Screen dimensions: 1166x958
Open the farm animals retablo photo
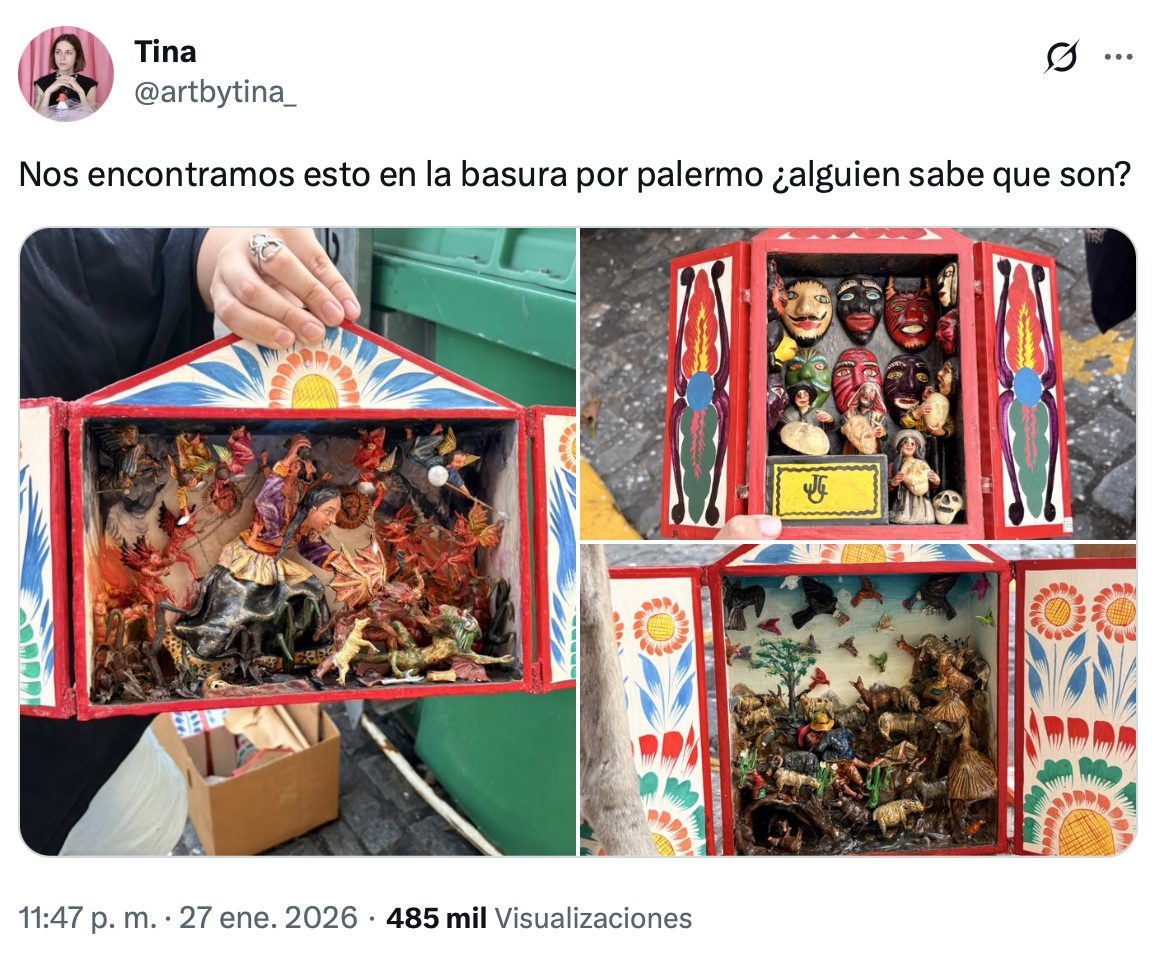(858, 700)
